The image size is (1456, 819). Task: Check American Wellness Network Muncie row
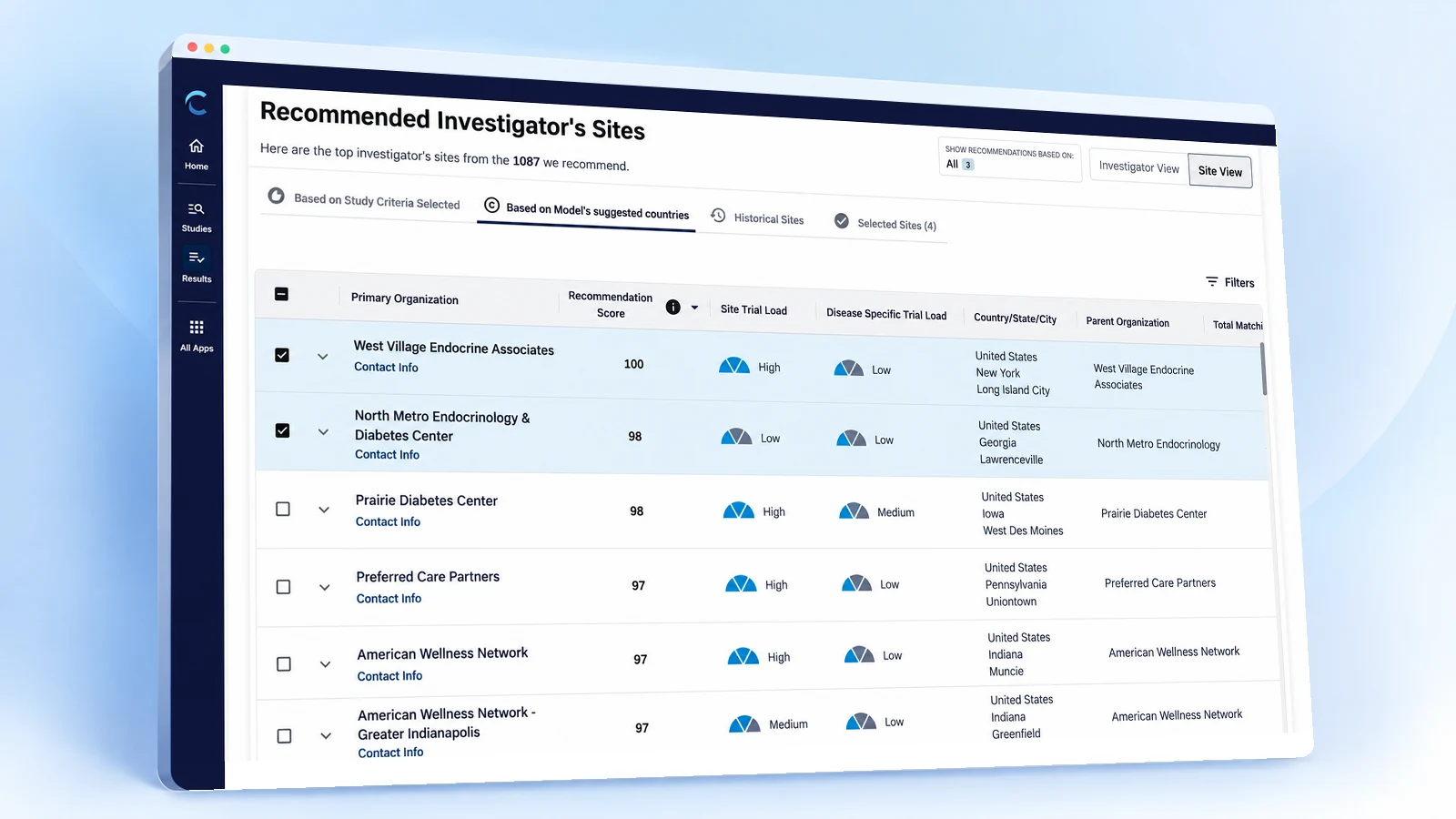pos(284,664)
